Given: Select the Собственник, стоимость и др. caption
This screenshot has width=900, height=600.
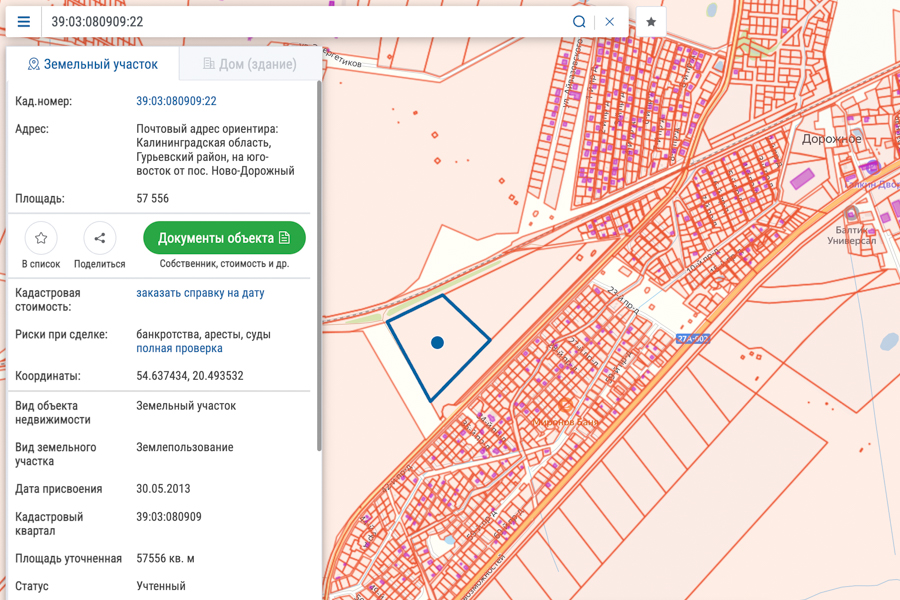Looking at the screenshot, I should [x=224, y=264].
